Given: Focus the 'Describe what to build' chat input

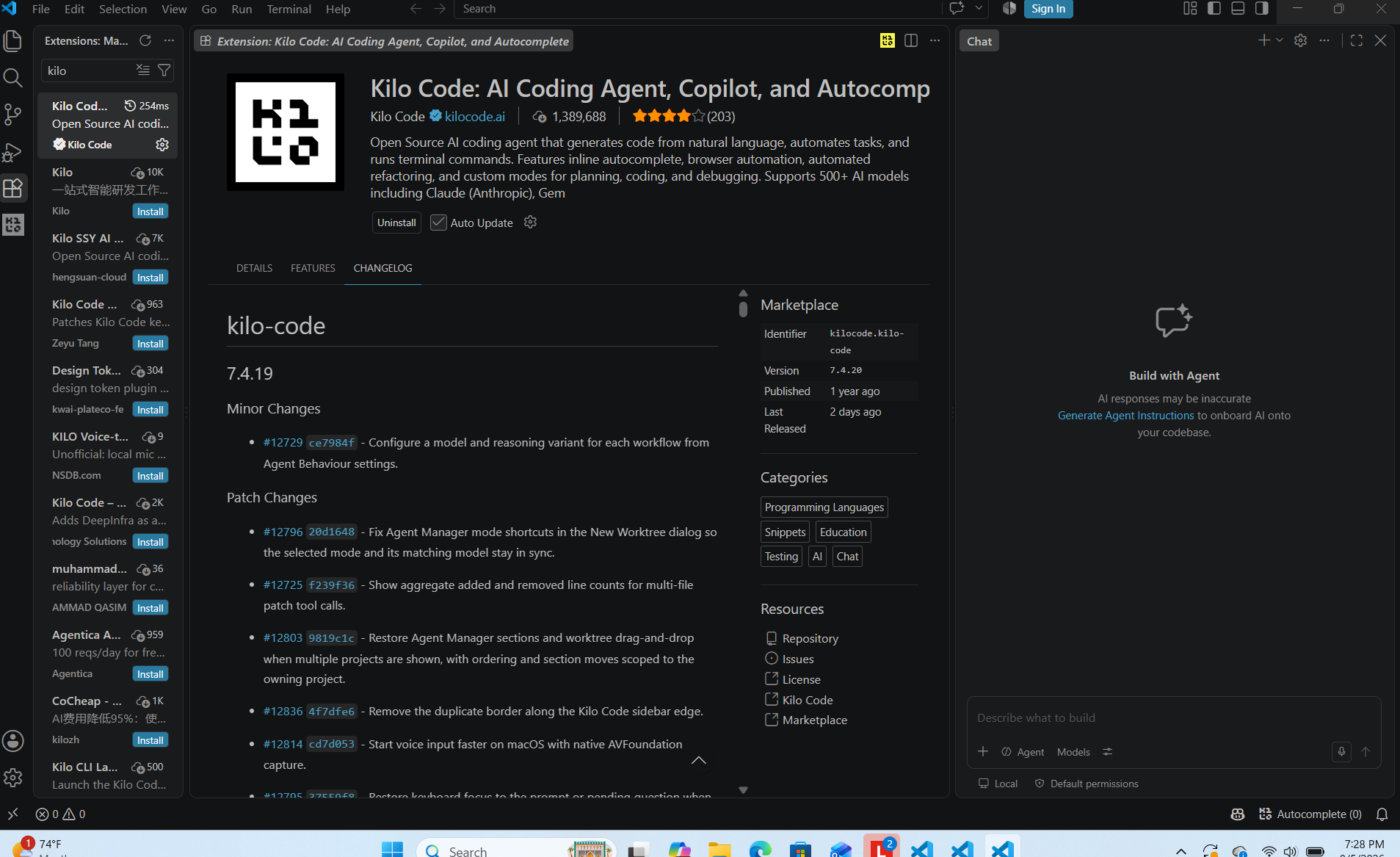Looking at the screenshot, I should click(x=1173, y=718).
